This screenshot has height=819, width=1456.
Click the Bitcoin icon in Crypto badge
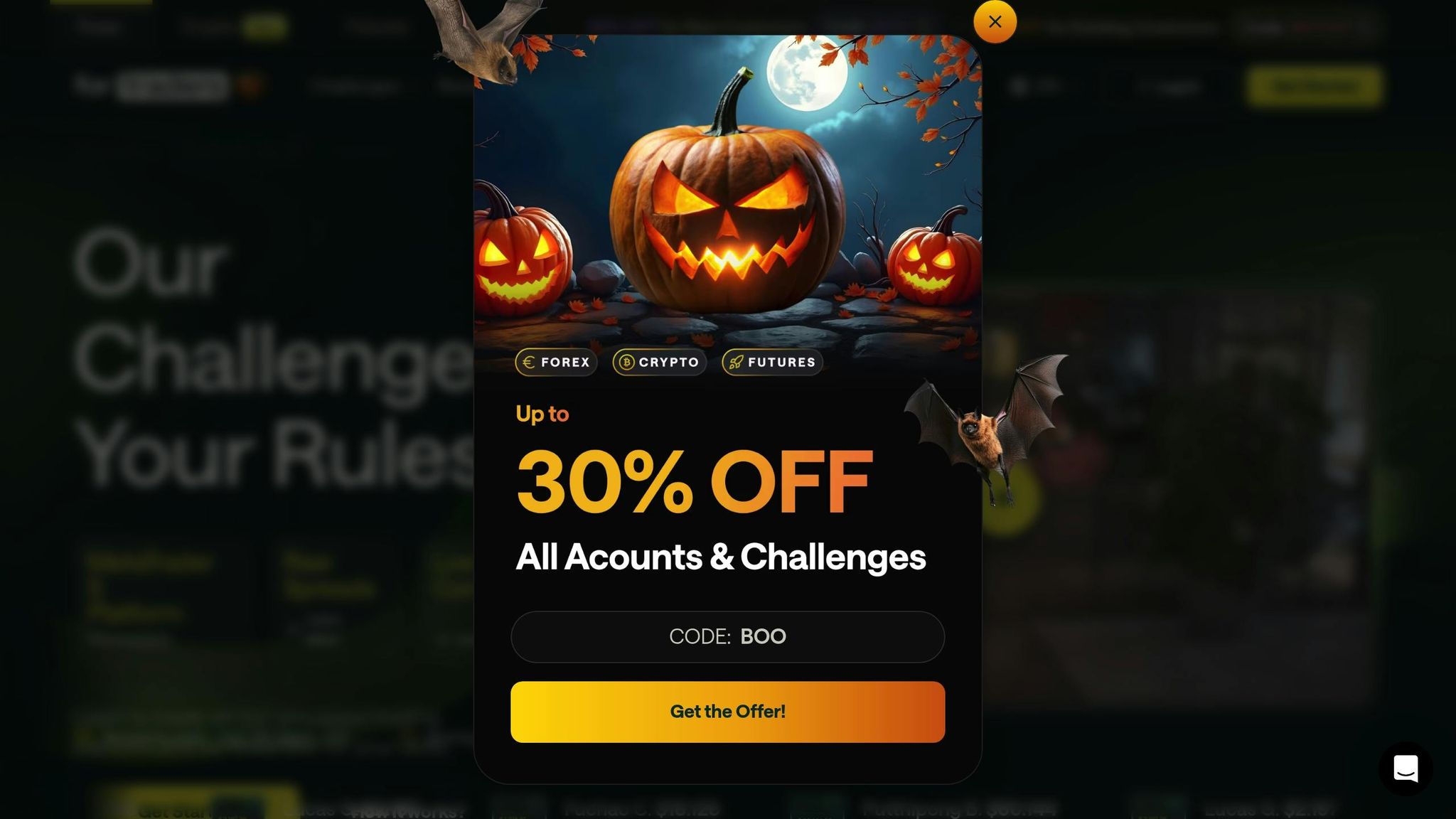click(x=626, y=362)
